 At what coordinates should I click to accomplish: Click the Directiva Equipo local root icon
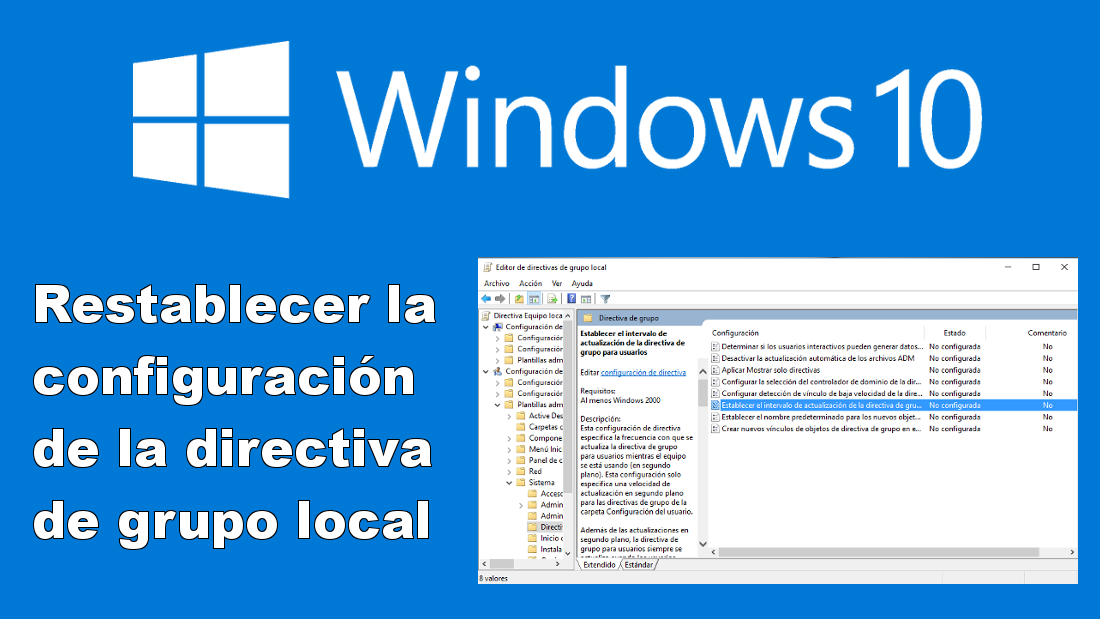(x=485, y=316)
